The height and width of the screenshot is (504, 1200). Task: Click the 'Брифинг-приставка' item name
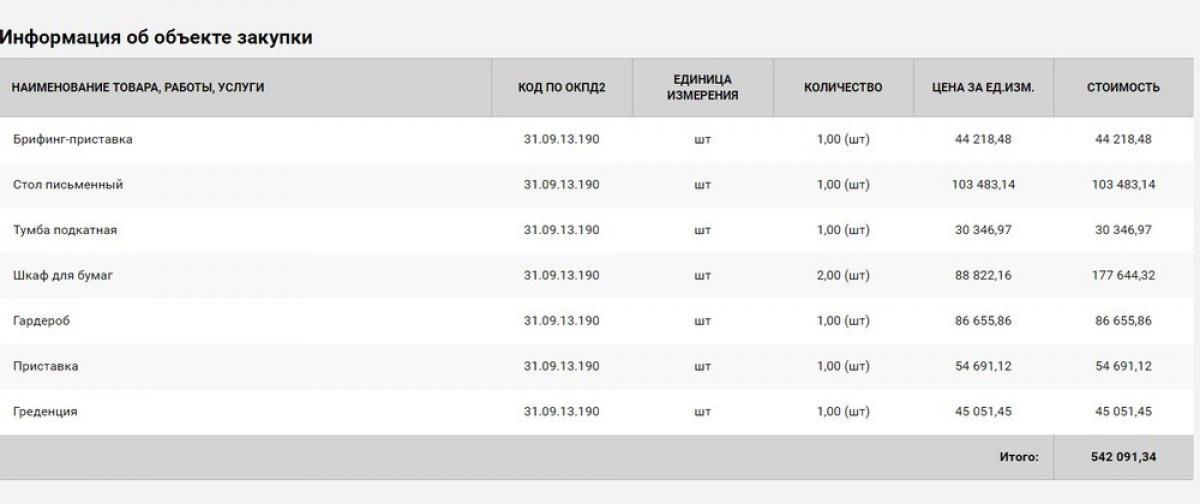tap(73, 140)
